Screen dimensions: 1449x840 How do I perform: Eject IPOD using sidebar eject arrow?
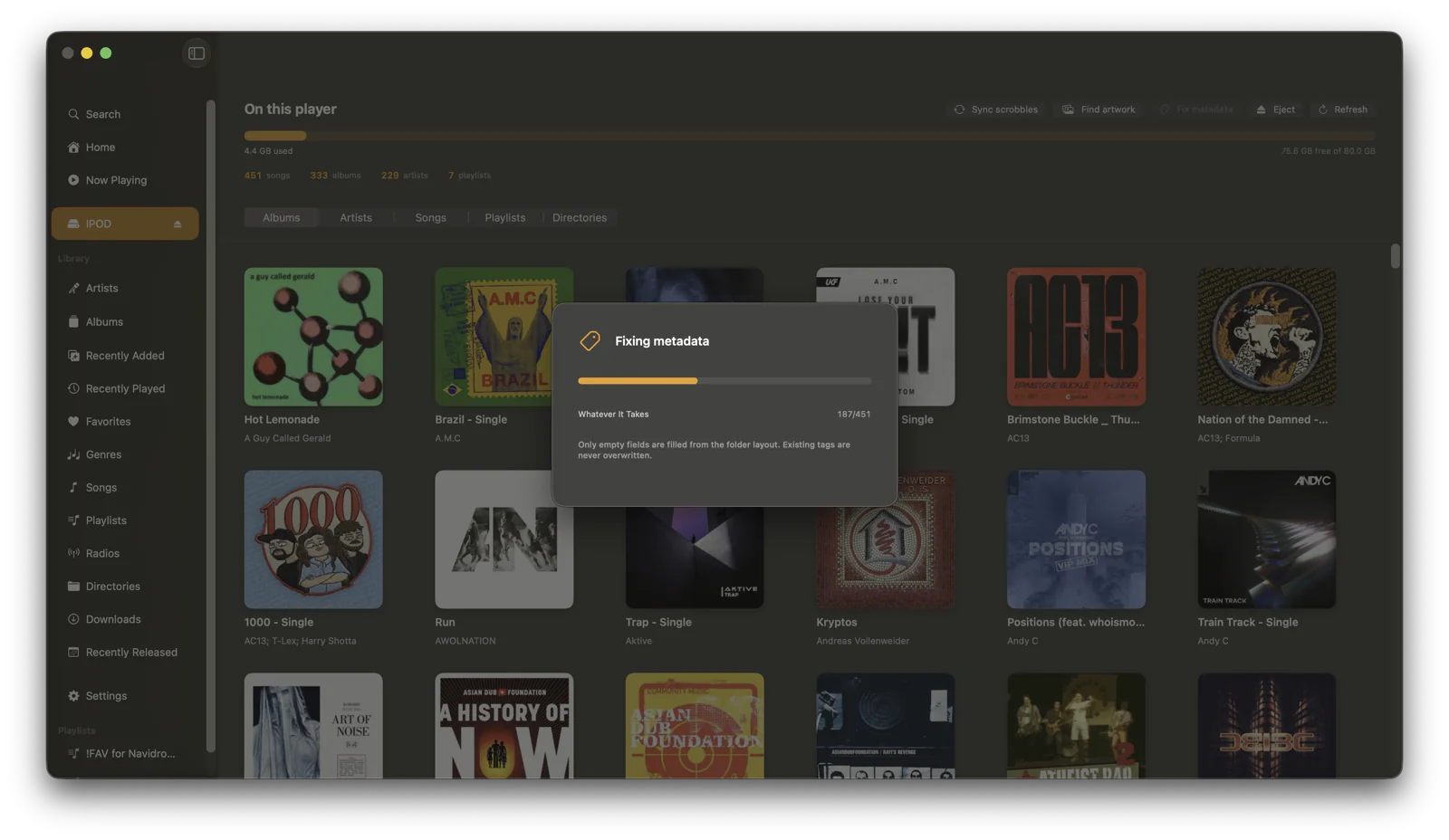click(178, 224)
